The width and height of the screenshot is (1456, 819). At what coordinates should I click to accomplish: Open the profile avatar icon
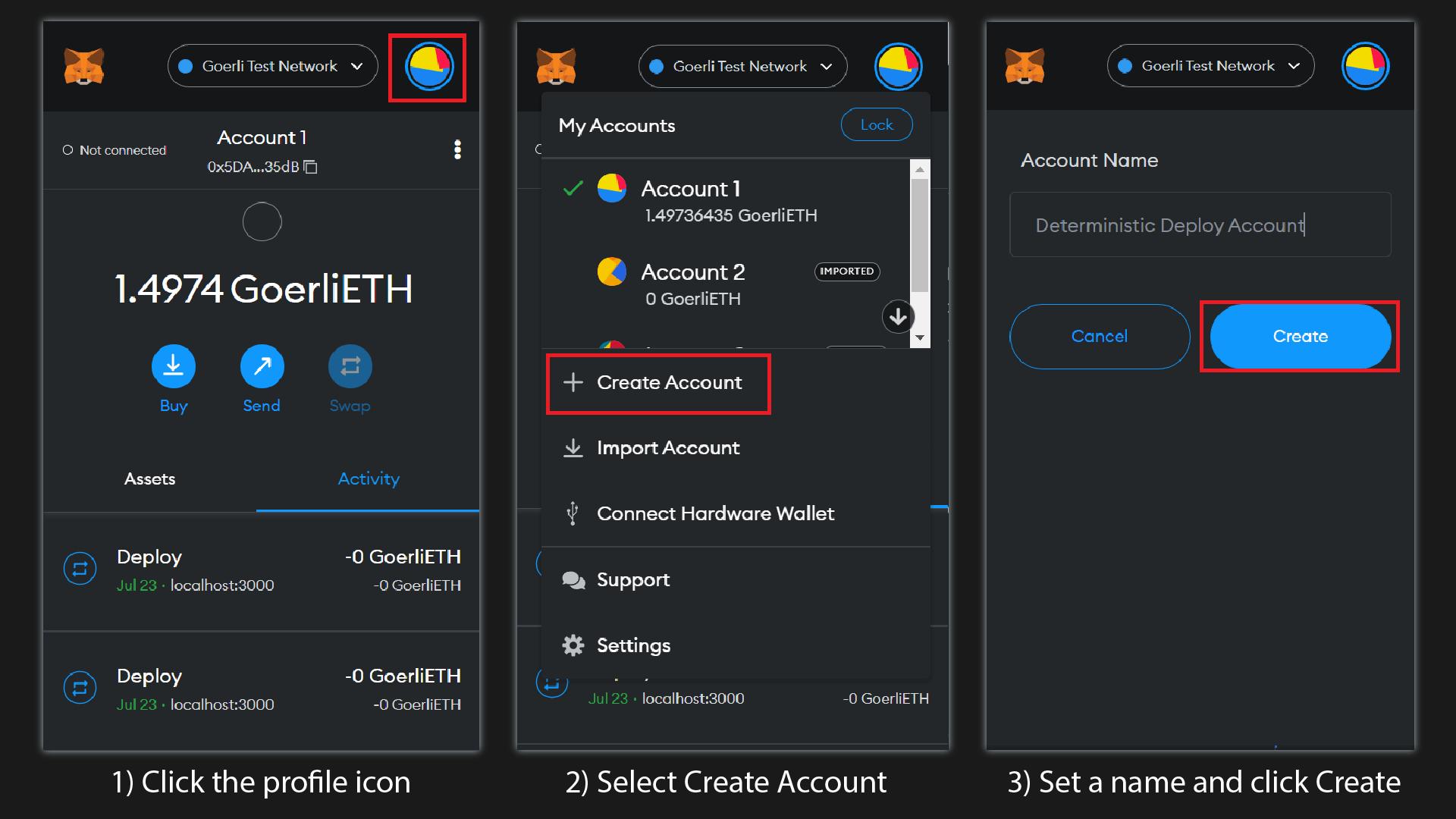427,66
